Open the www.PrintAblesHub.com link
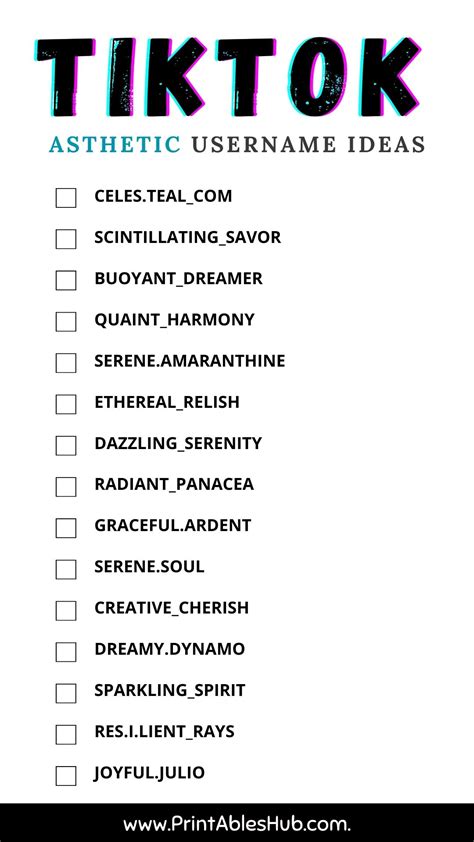 236,824
